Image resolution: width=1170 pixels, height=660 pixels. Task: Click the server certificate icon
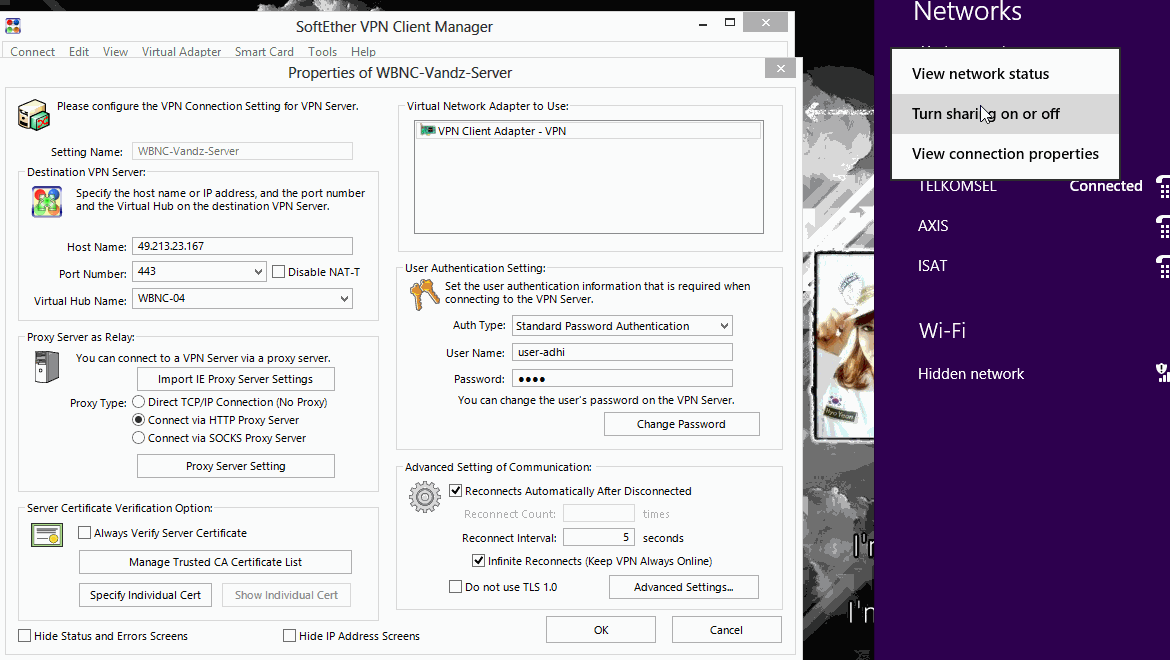46,535
